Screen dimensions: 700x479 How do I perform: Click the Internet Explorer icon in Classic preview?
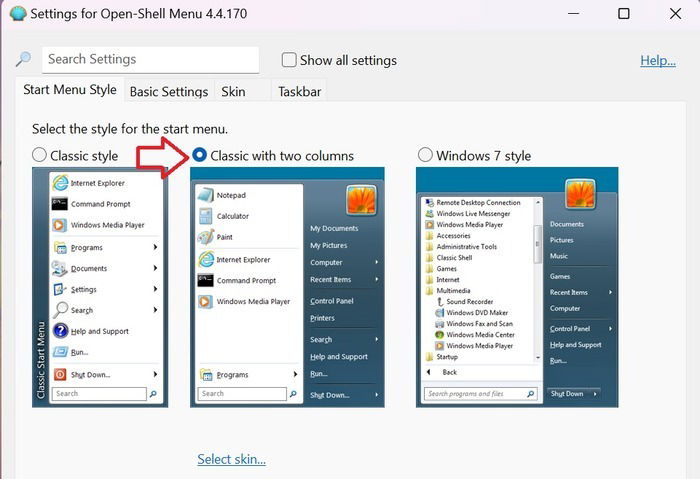pos(60,183)
